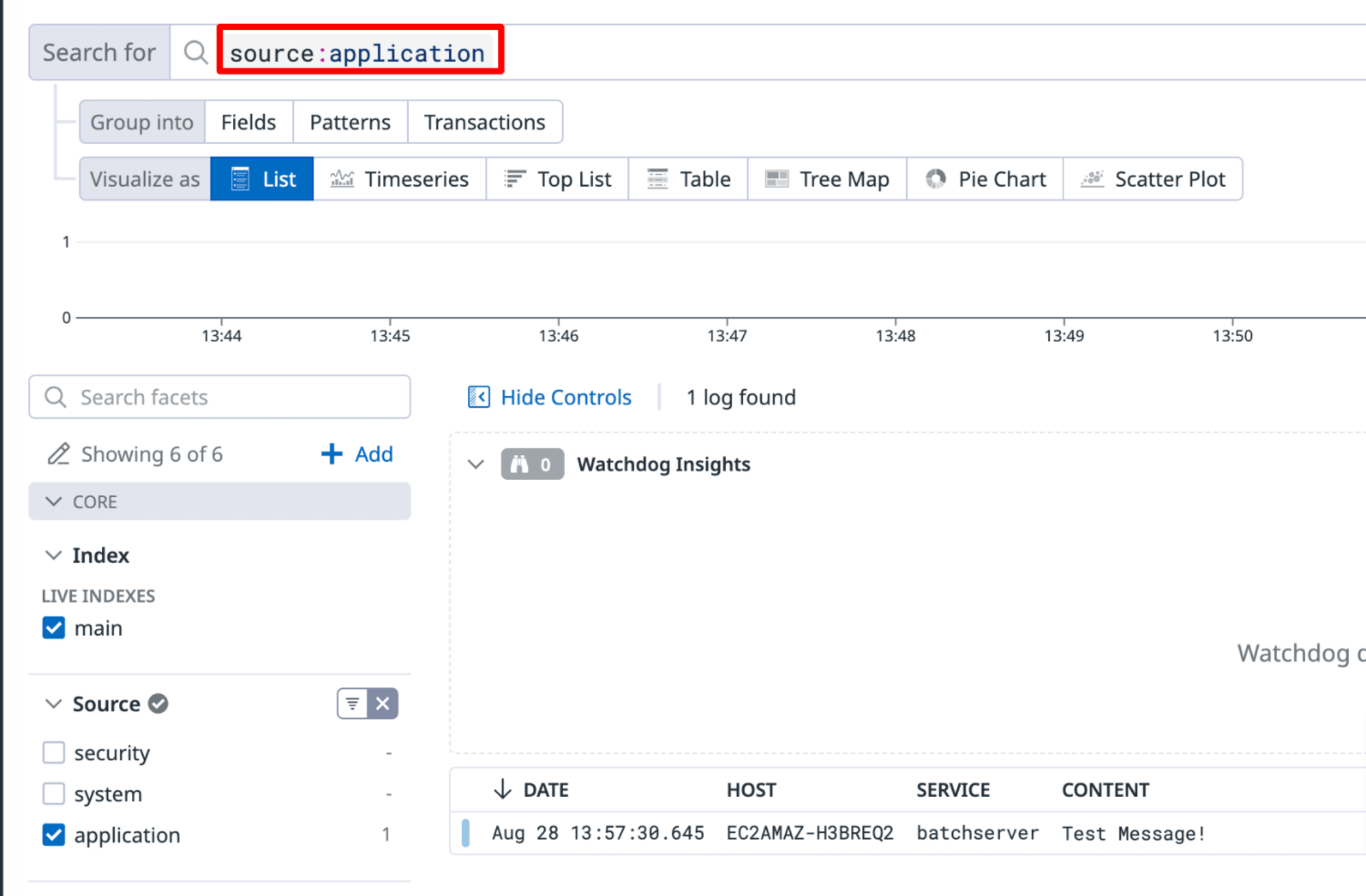Image resolution: width=1366 pixels, height=896 pixels.
Task: Click the magnifier icon in the search bar
Action: point(196,53)
